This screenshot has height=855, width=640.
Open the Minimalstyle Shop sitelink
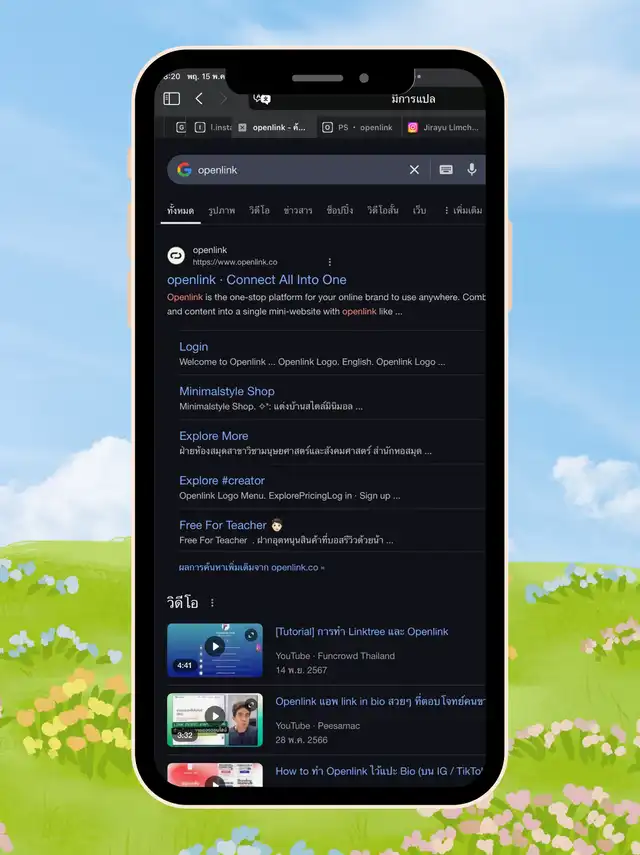coord(227,391)
